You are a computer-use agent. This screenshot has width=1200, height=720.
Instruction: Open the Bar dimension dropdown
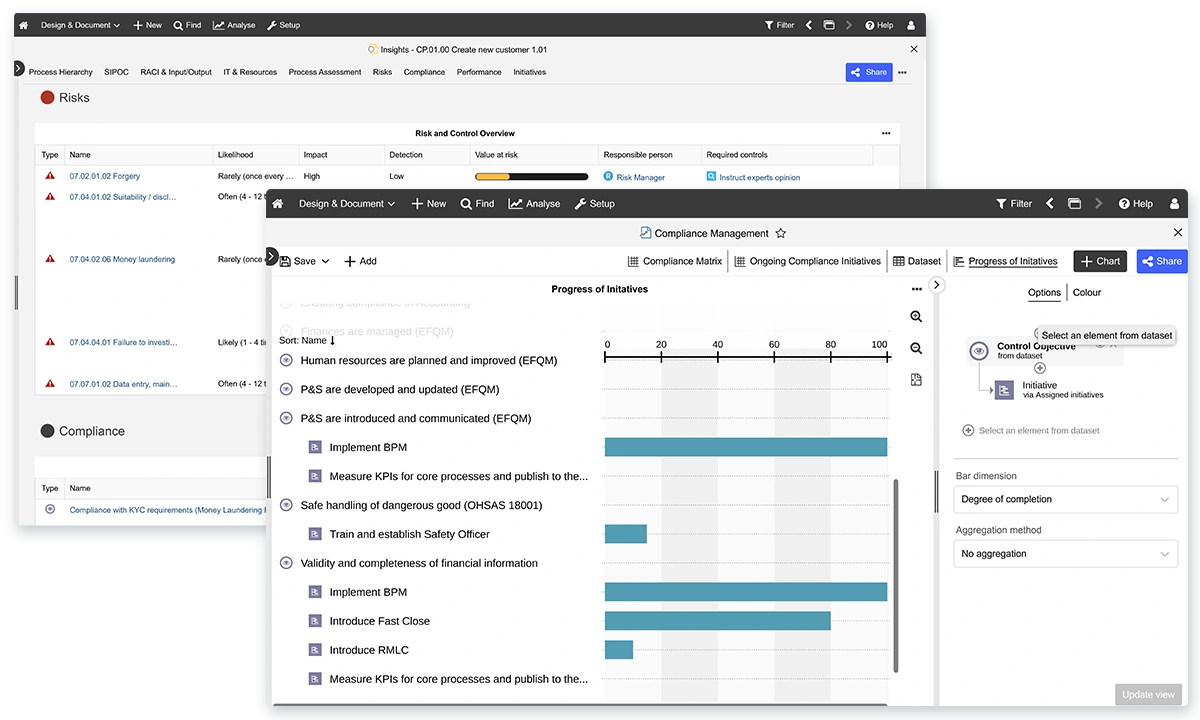[x=1065, y=499]
